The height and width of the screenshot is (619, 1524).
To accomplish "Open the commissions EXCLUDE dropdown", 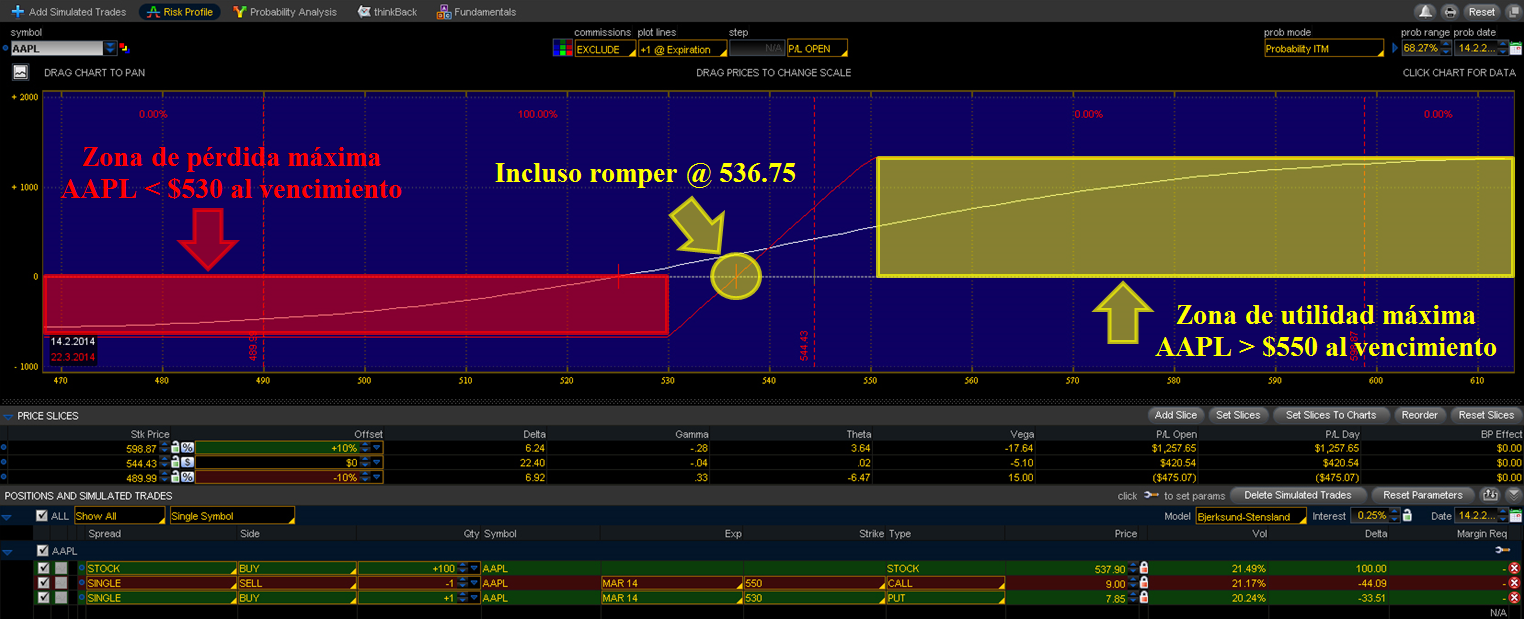I will pyautogui.click(x=605, y=49).
